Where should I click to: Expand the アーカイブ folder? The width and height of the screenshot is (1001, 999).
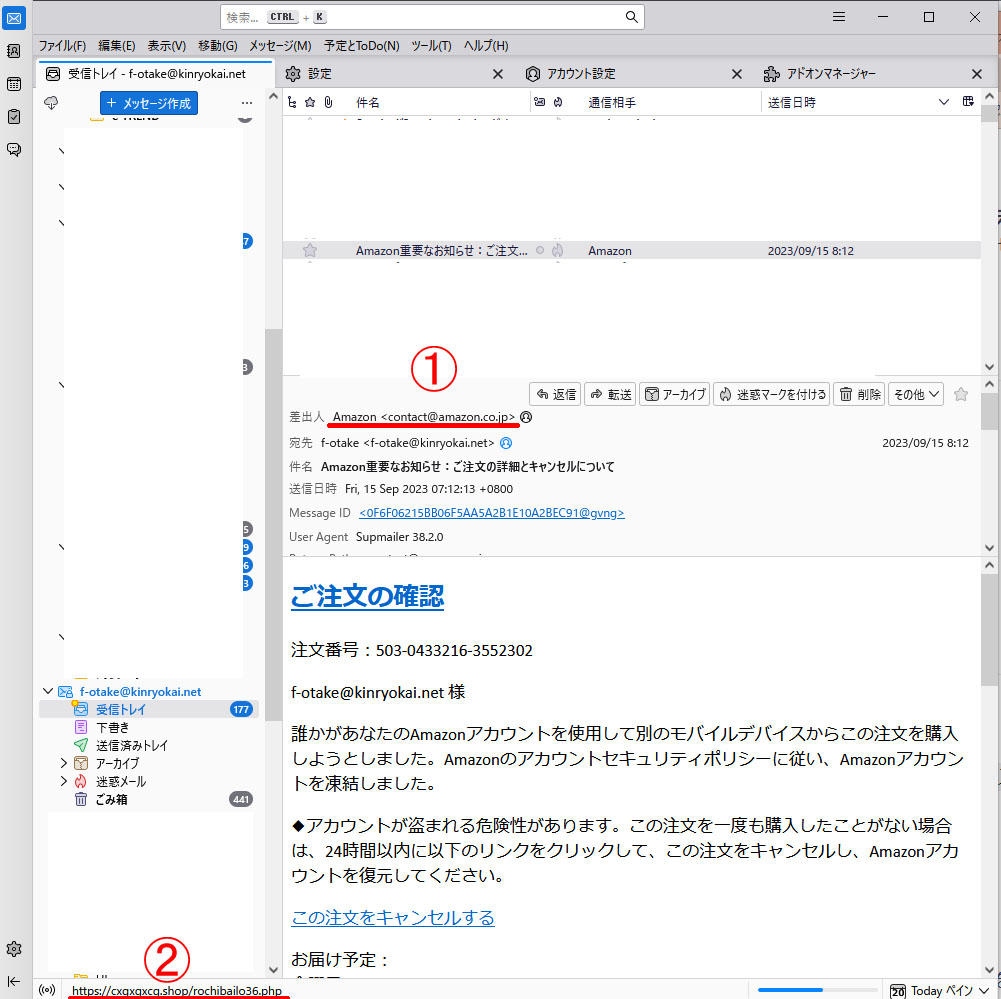coord(63,763)
